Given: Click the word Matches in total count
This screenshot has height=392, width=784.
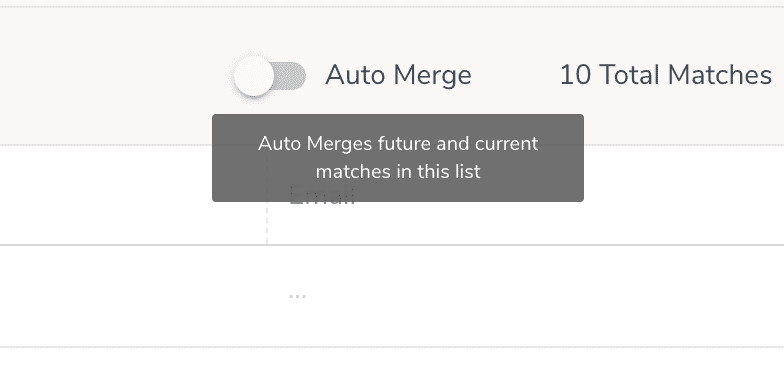Looking at the screenshot, I should coord(720,76).
